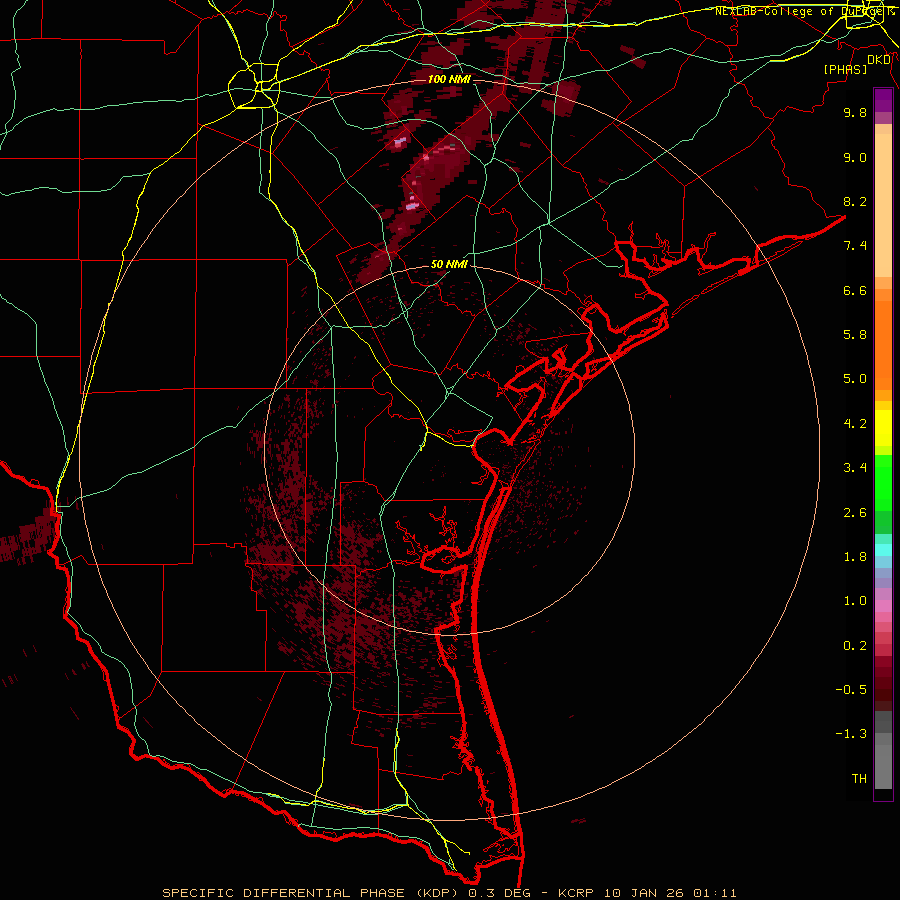Screen dimensions: 900x900
Task: Click the 8.2 value on the legend
Action: [x=855, y=201]
